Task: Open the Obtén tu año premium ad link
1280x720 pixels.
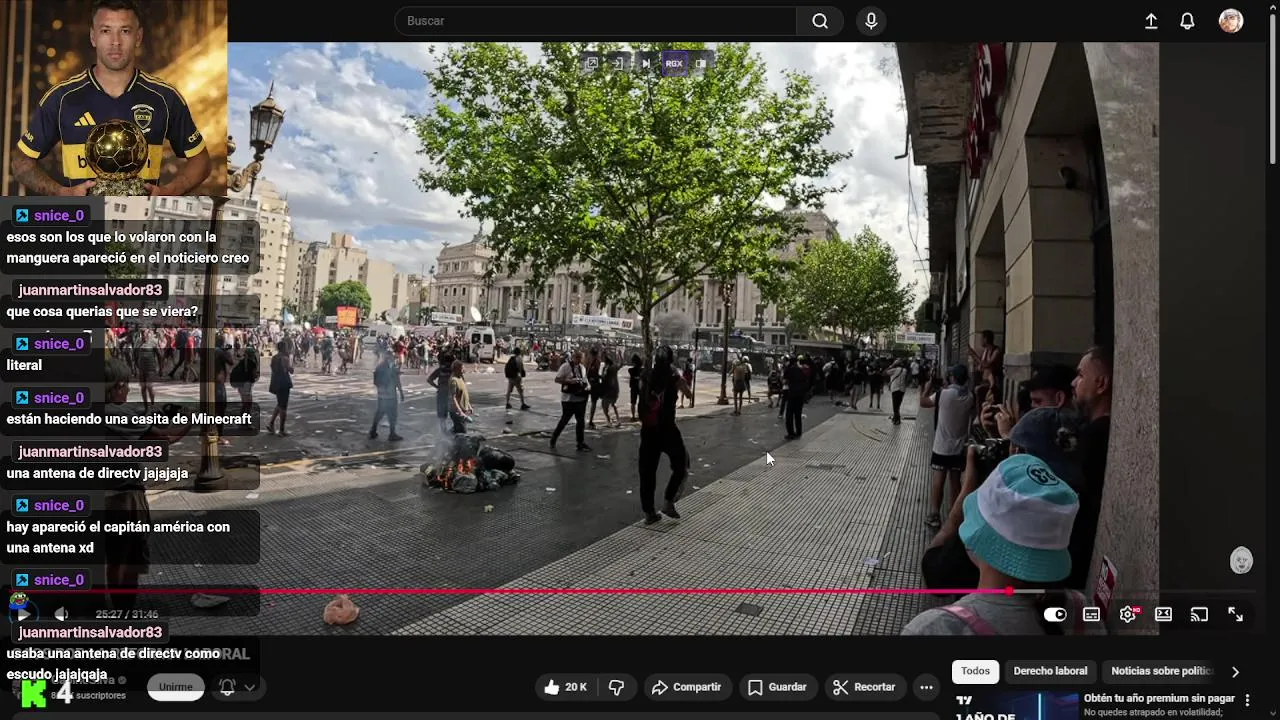Action: pos(1159,698)
